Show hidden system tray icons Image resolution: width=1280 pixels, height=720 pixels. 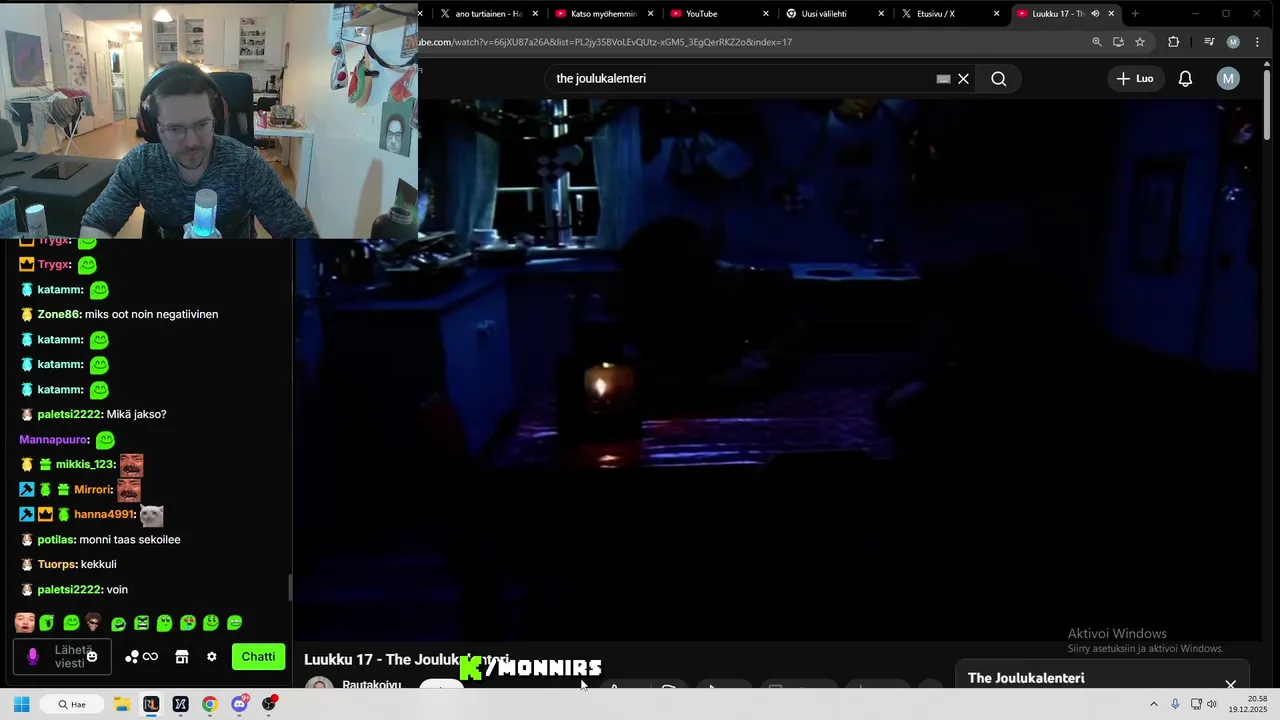point(1153,704)
